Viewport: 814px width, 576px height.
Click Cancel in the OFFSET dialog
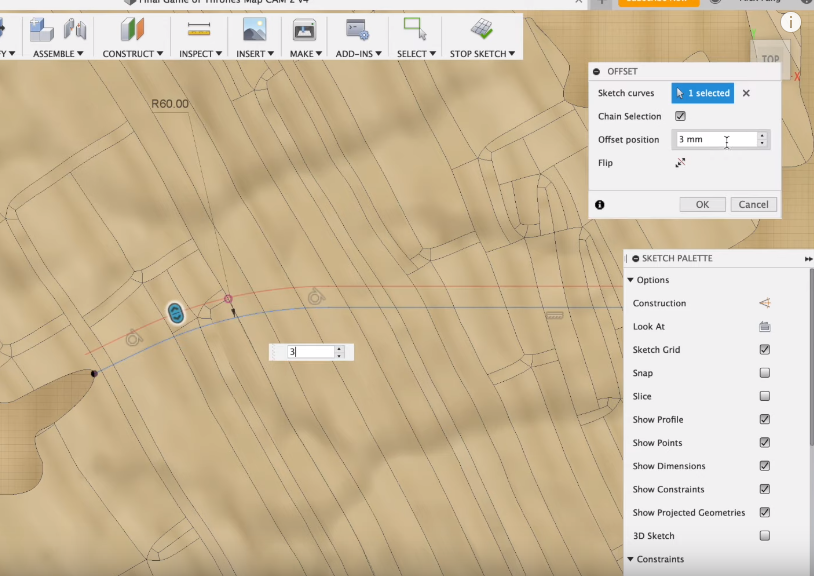[753, 204]
